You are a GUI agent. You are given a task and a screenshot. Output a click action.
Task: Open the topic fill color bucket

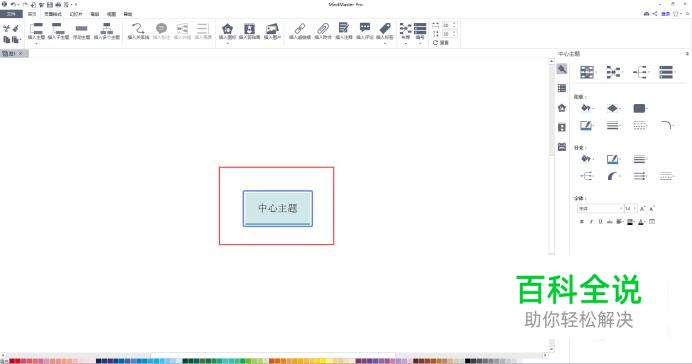point(587,108)
